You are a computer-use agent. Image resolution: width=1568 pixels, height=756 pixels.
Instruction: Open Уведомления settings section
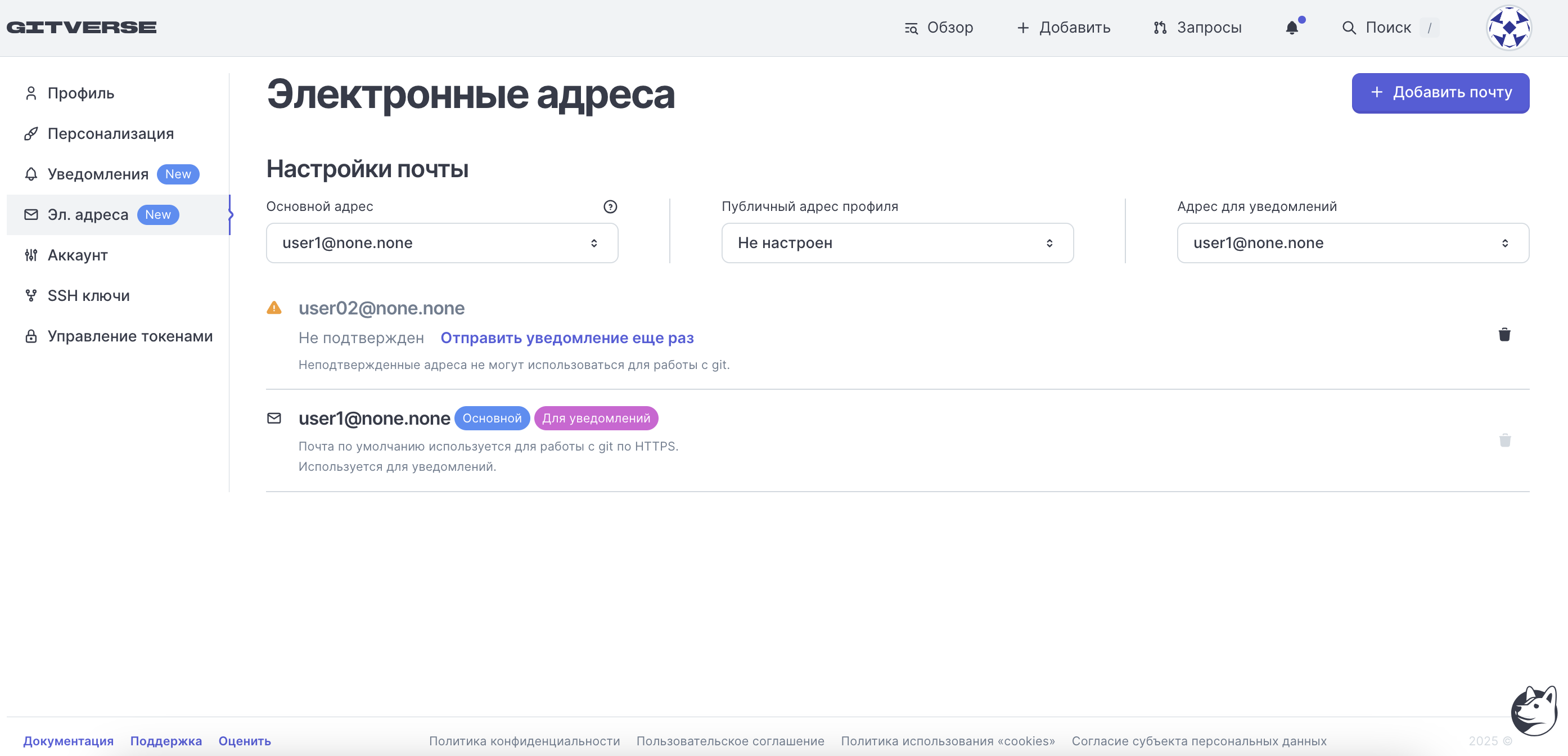pyautogui.click(x=118, y=174)
